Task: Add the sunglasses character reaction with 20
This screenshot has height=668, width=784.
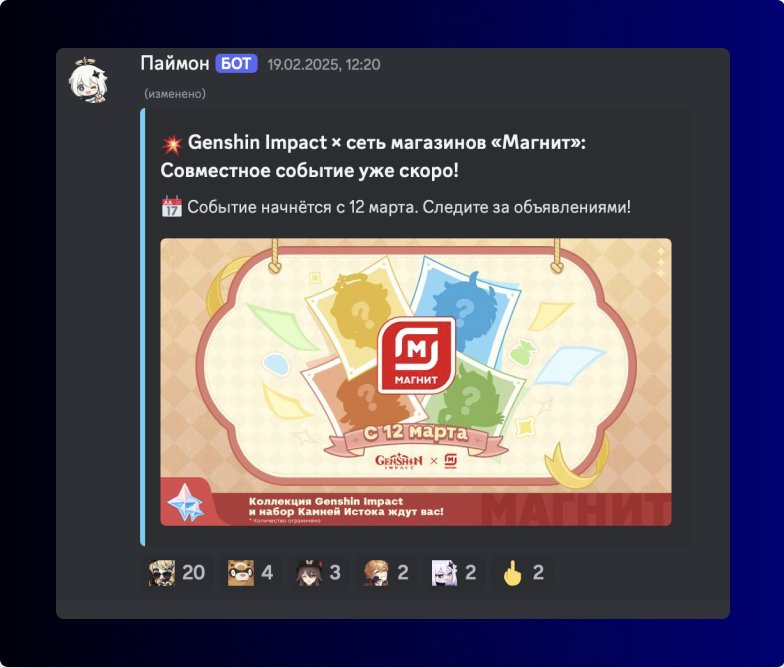Action: pyautogui.click(x=177, y=572)
